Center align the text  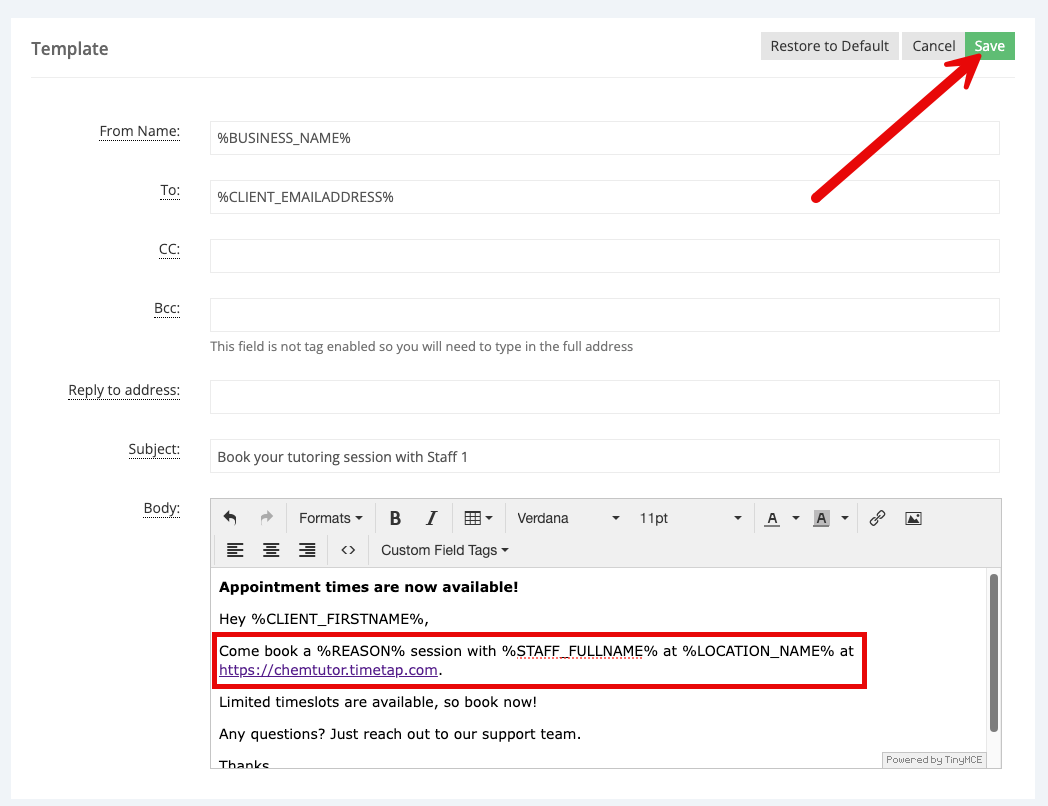pos(271,550)
